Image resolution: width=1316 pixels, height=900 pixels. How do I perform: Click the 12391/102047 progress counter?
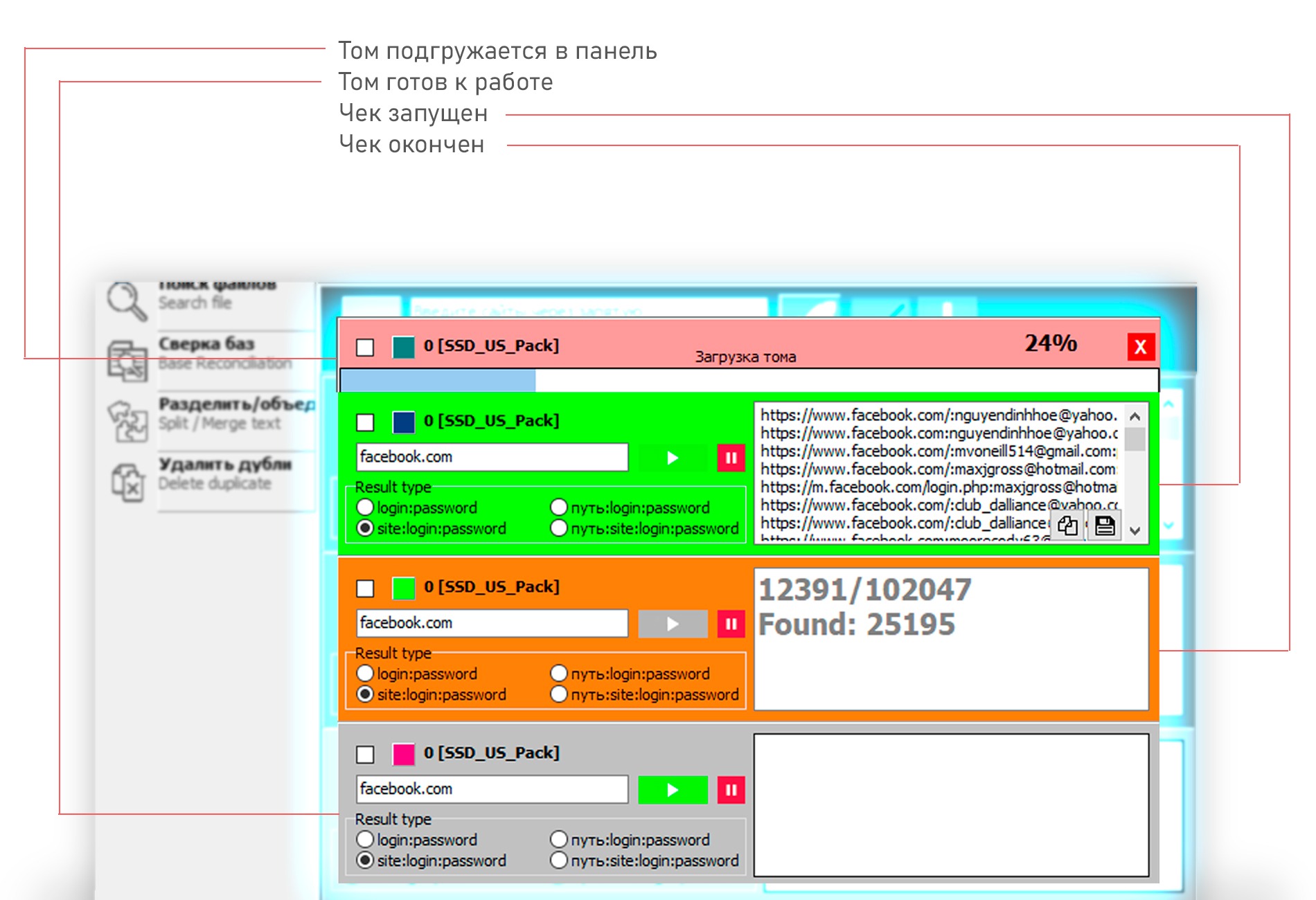click(x=865, y=590)
